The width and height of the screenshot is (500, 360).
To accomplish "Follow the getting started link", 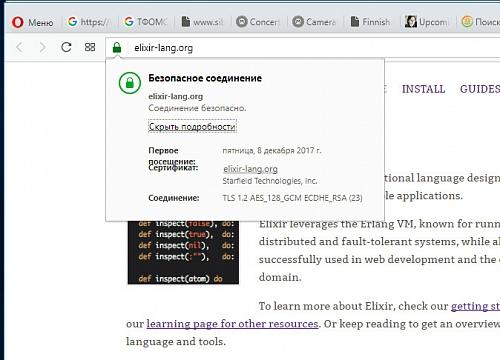I will pyautogui.click(x=475, y=306).
